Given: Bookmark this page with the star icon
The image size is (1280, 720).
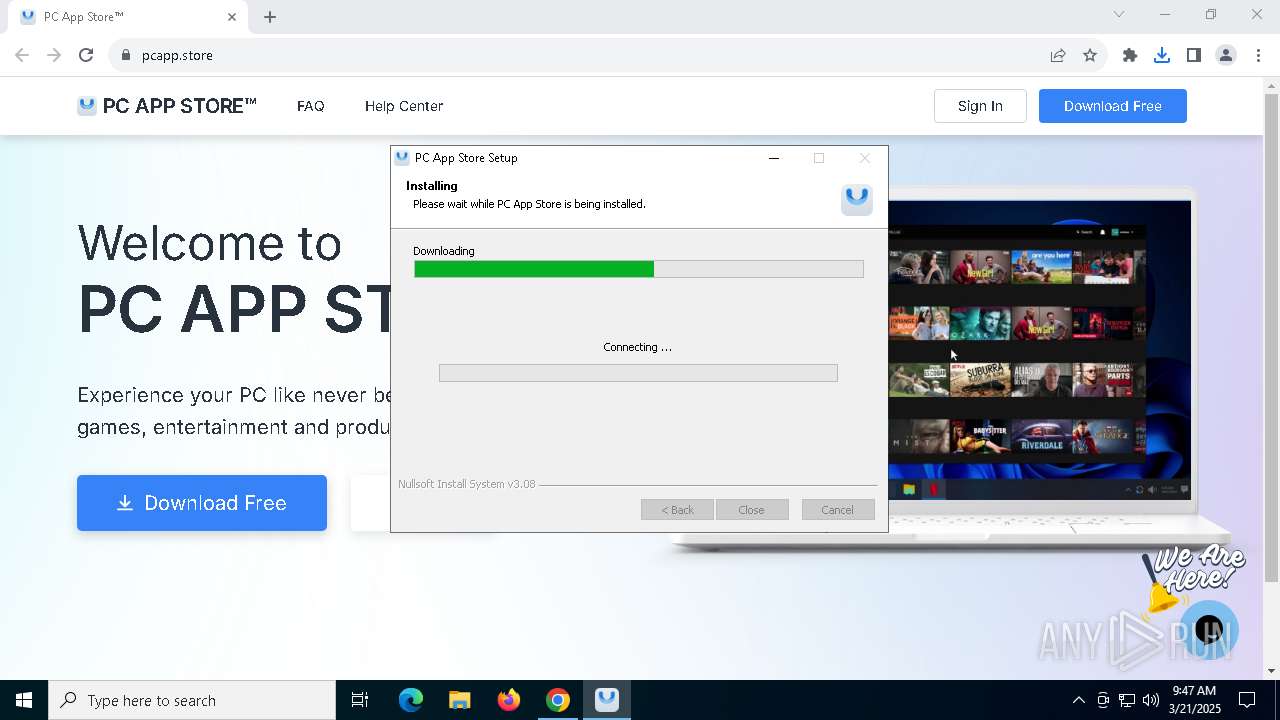Looking at the screenshot, I should 1090,55.
